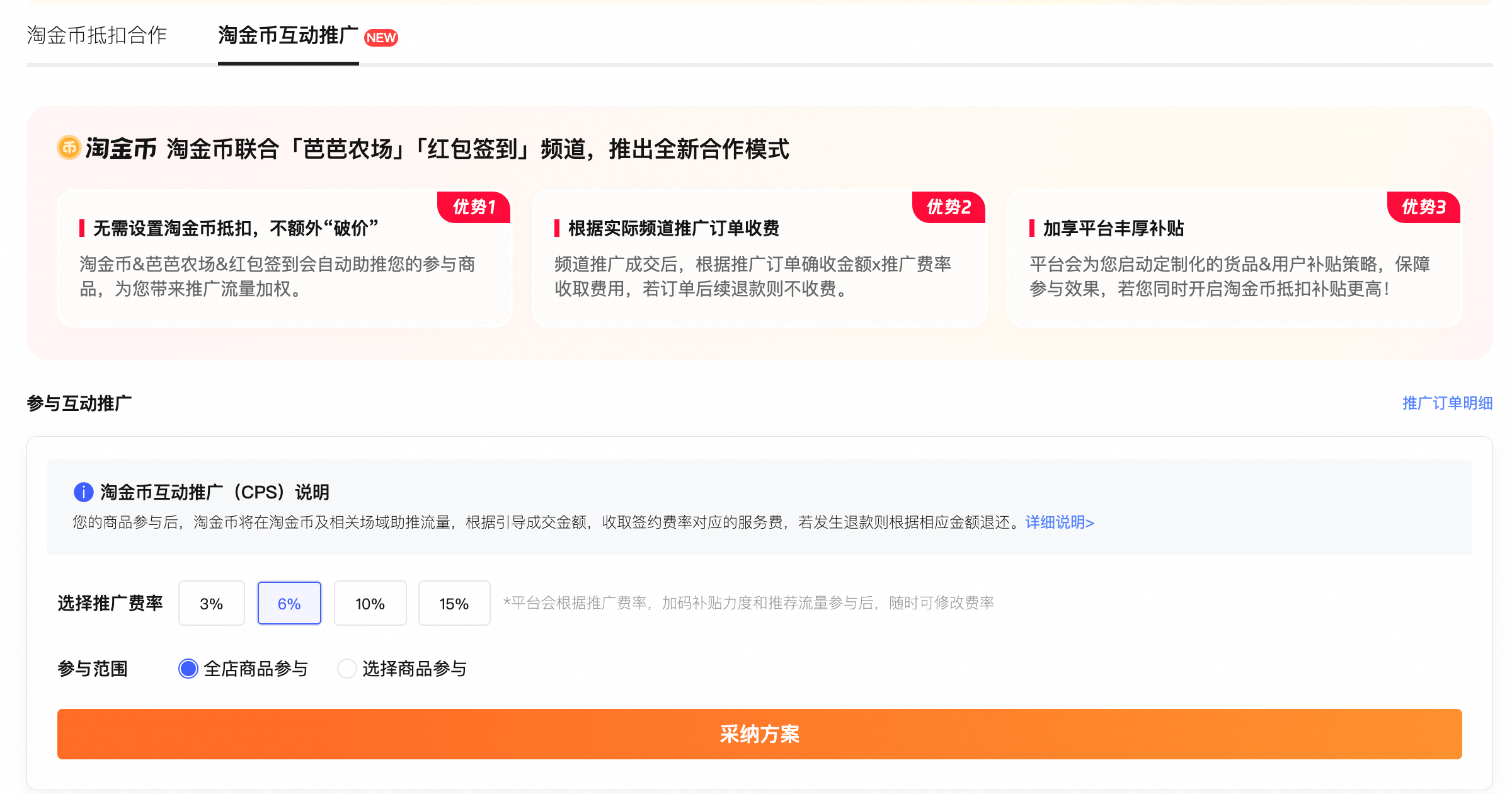Click the description 淘金币&芭芭农场&红包签到 in advantage 1

point(277,277)
